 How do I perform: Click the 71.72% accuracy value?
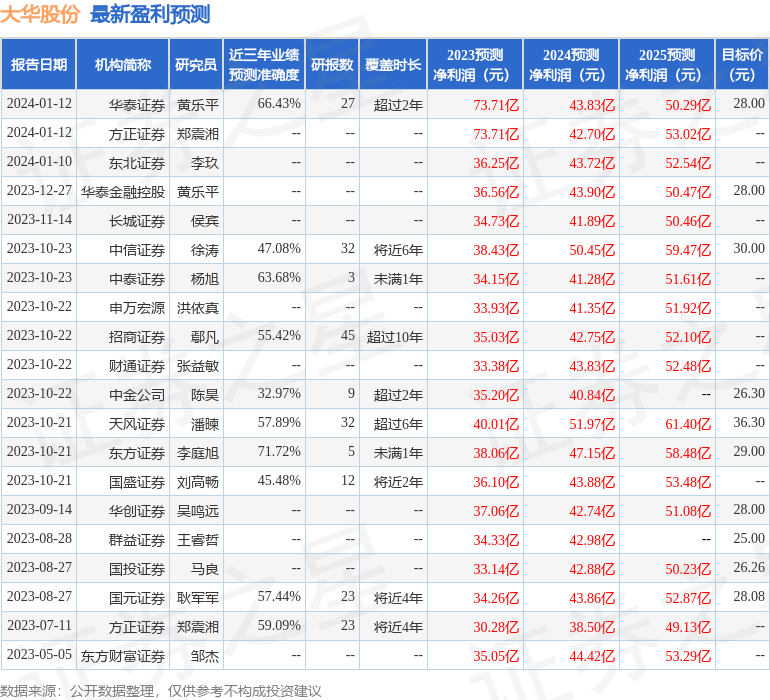click(279, 451)
